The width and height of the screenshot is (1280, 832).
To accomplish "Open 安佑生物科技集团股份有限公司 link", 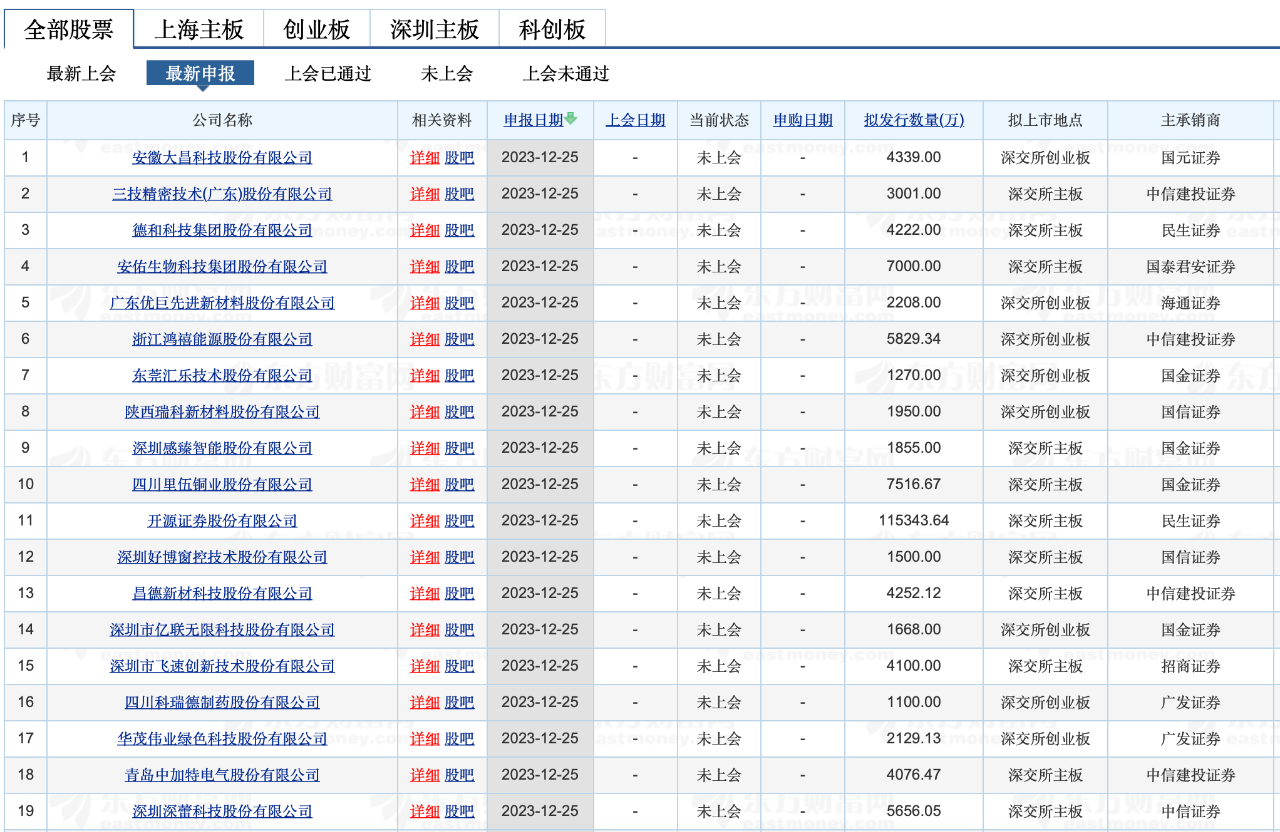I will pos(222,267).
